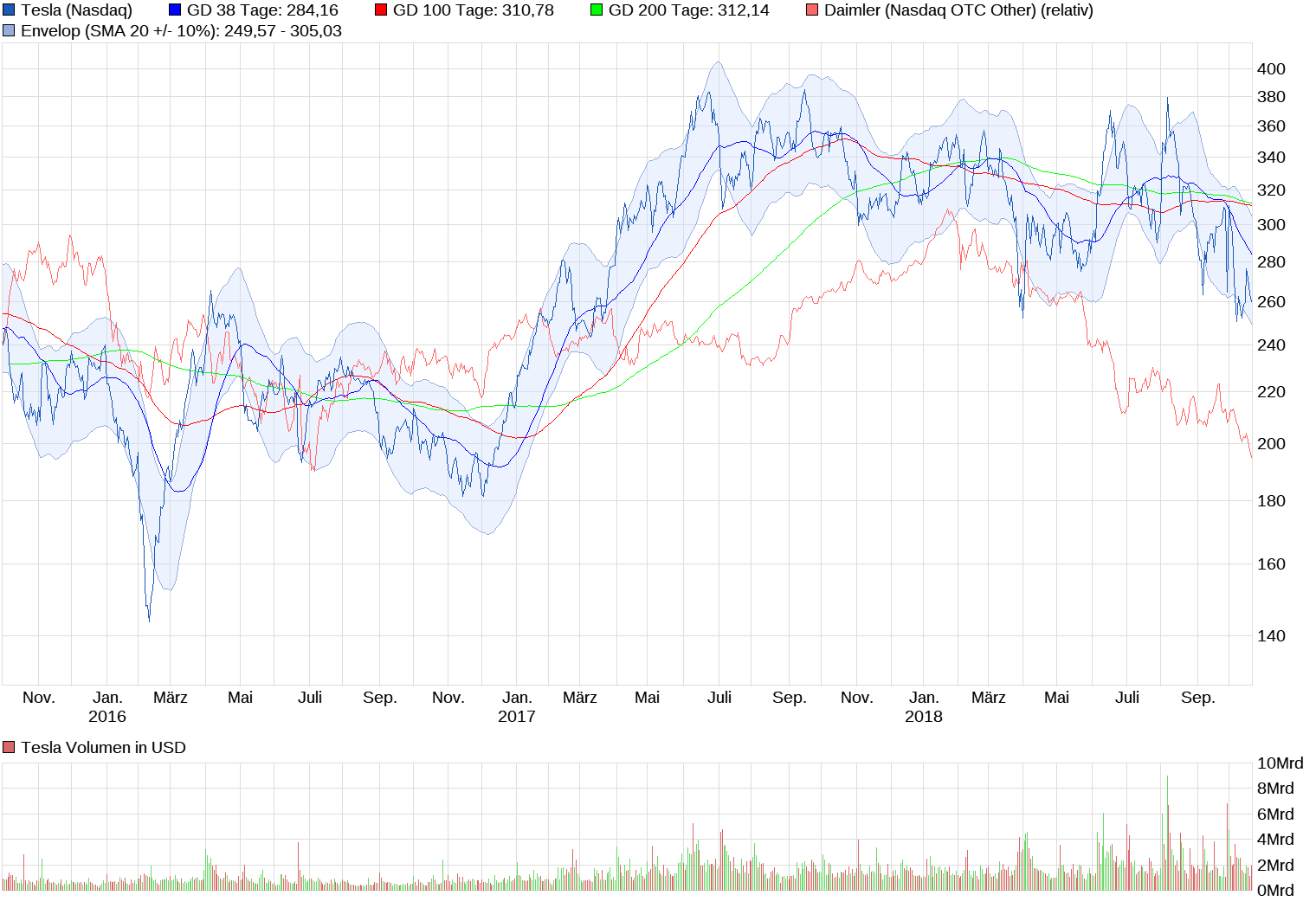Click the Tesla Volumen legend color square
This screenshot has height=908, width=1316.
click(x=9, y=748)
